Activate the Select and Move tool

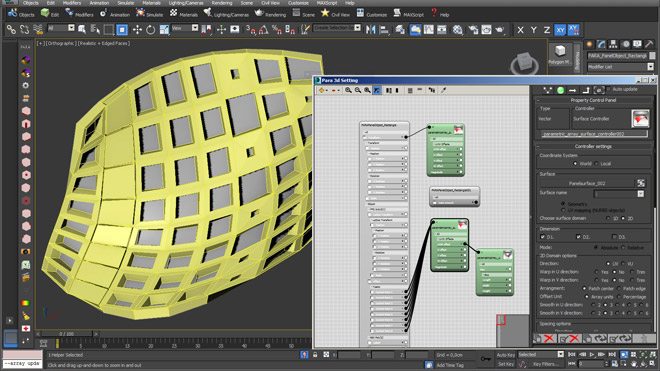[x=137, y=29]
